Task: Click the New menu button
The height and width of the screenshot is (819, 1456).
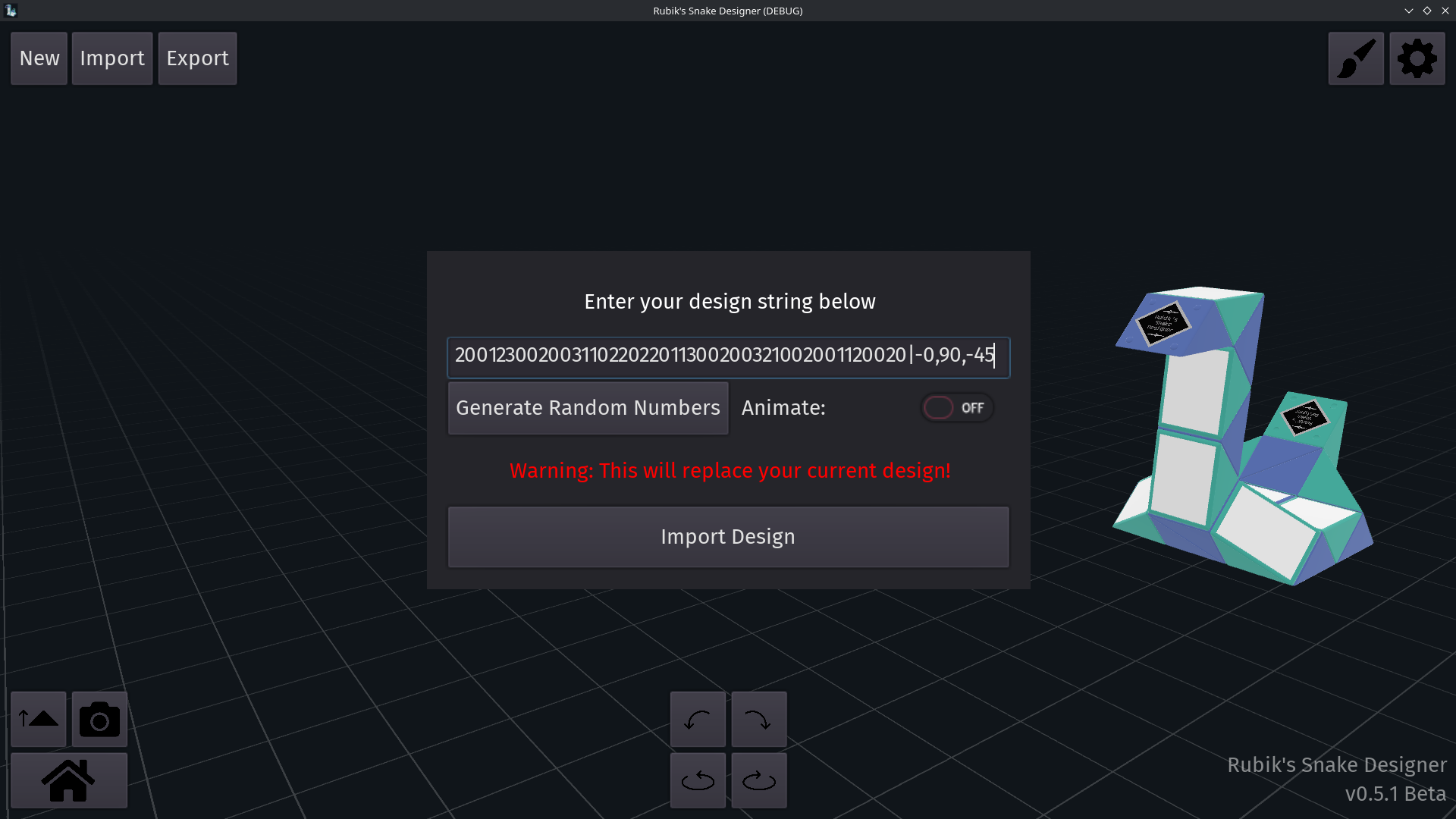Action: [x=39, y=58]
